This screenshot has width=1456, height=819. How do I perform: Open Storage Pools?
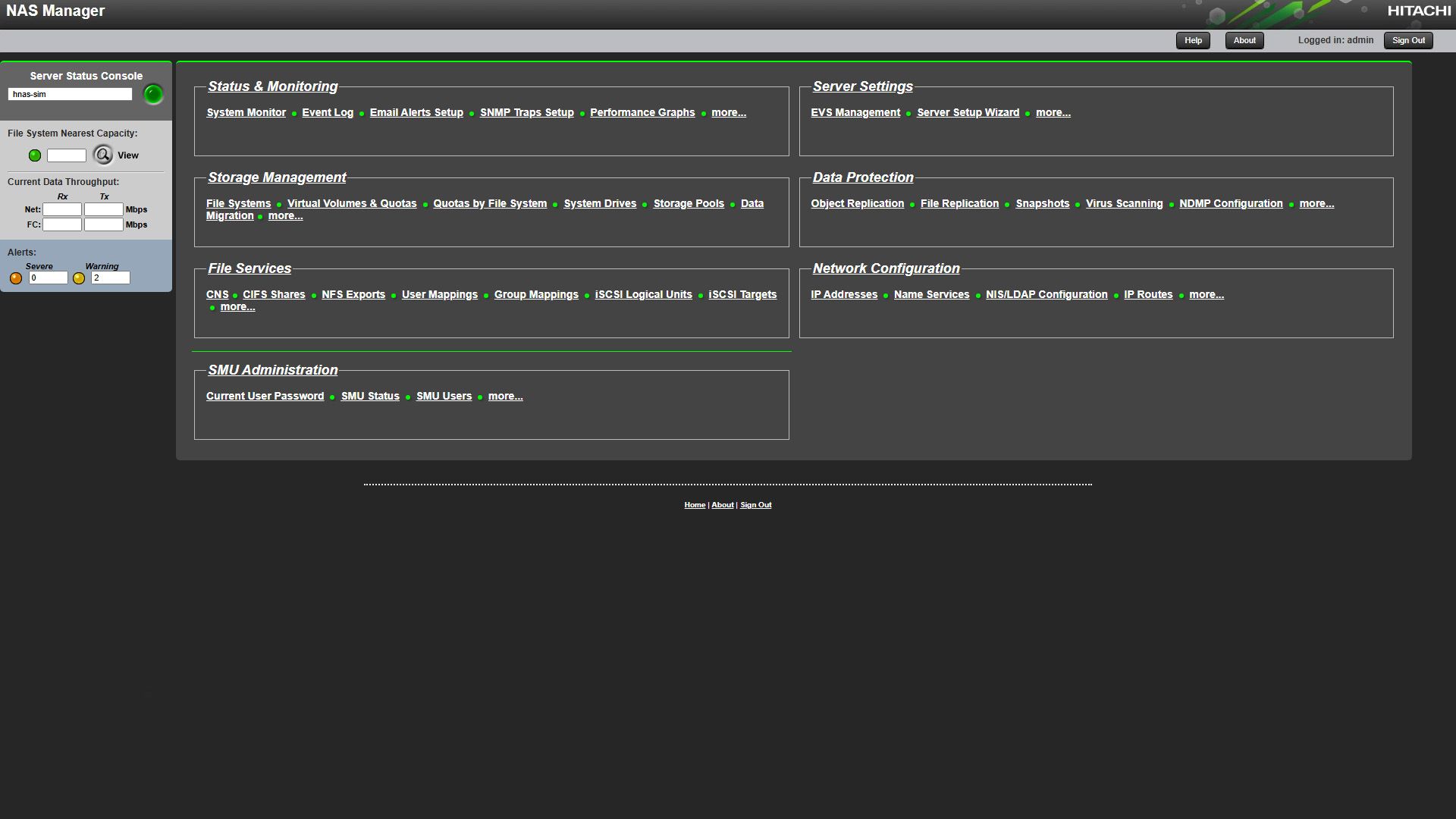[689, 203]
